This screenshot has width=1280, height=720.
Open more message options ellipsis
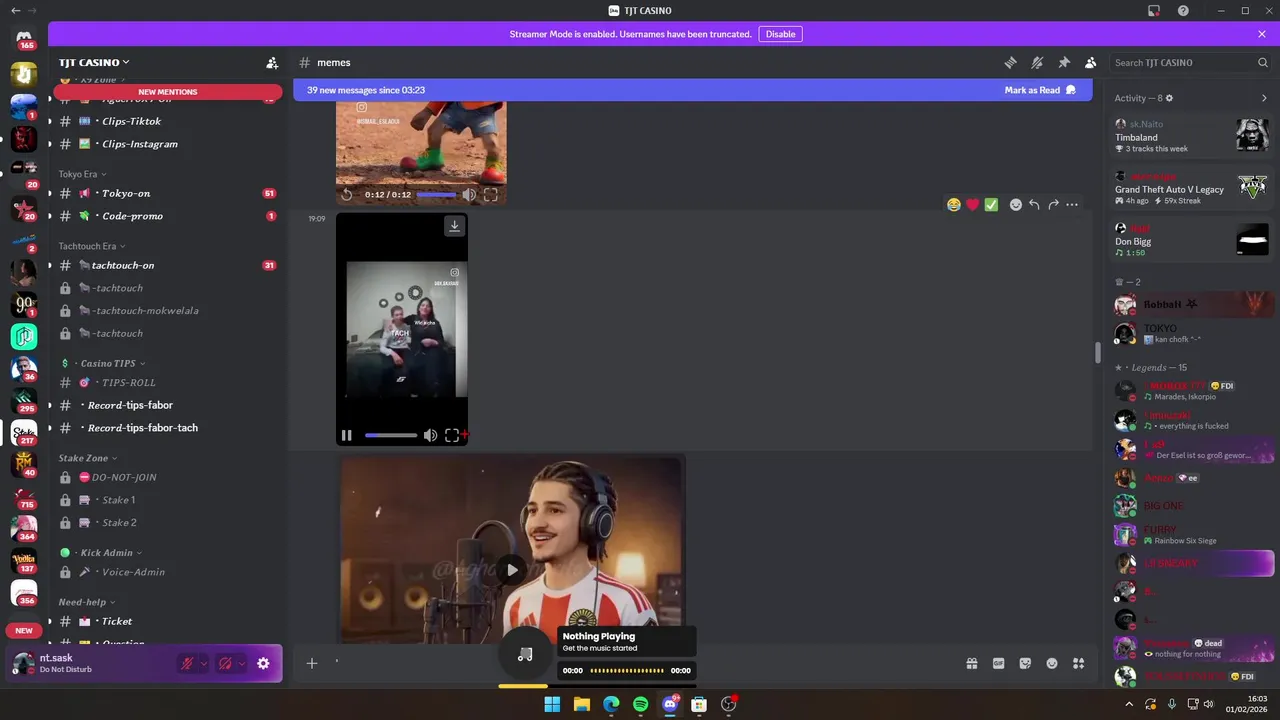coord(1072,205)
